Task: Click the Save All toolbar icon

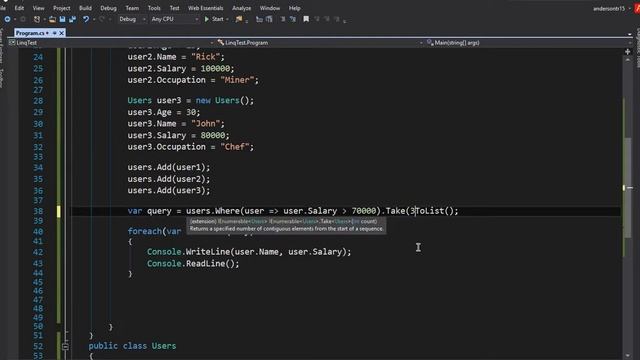Action: click(73, 19)
